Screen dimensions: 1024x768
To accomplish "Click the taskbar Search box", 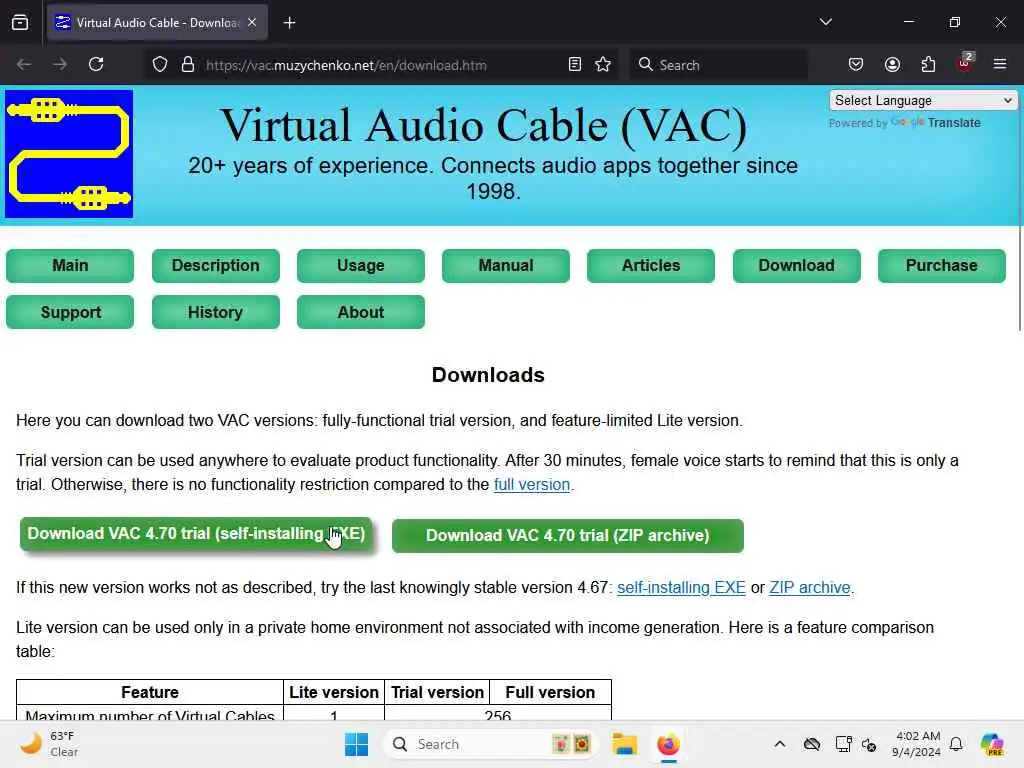I will [491, 744].
